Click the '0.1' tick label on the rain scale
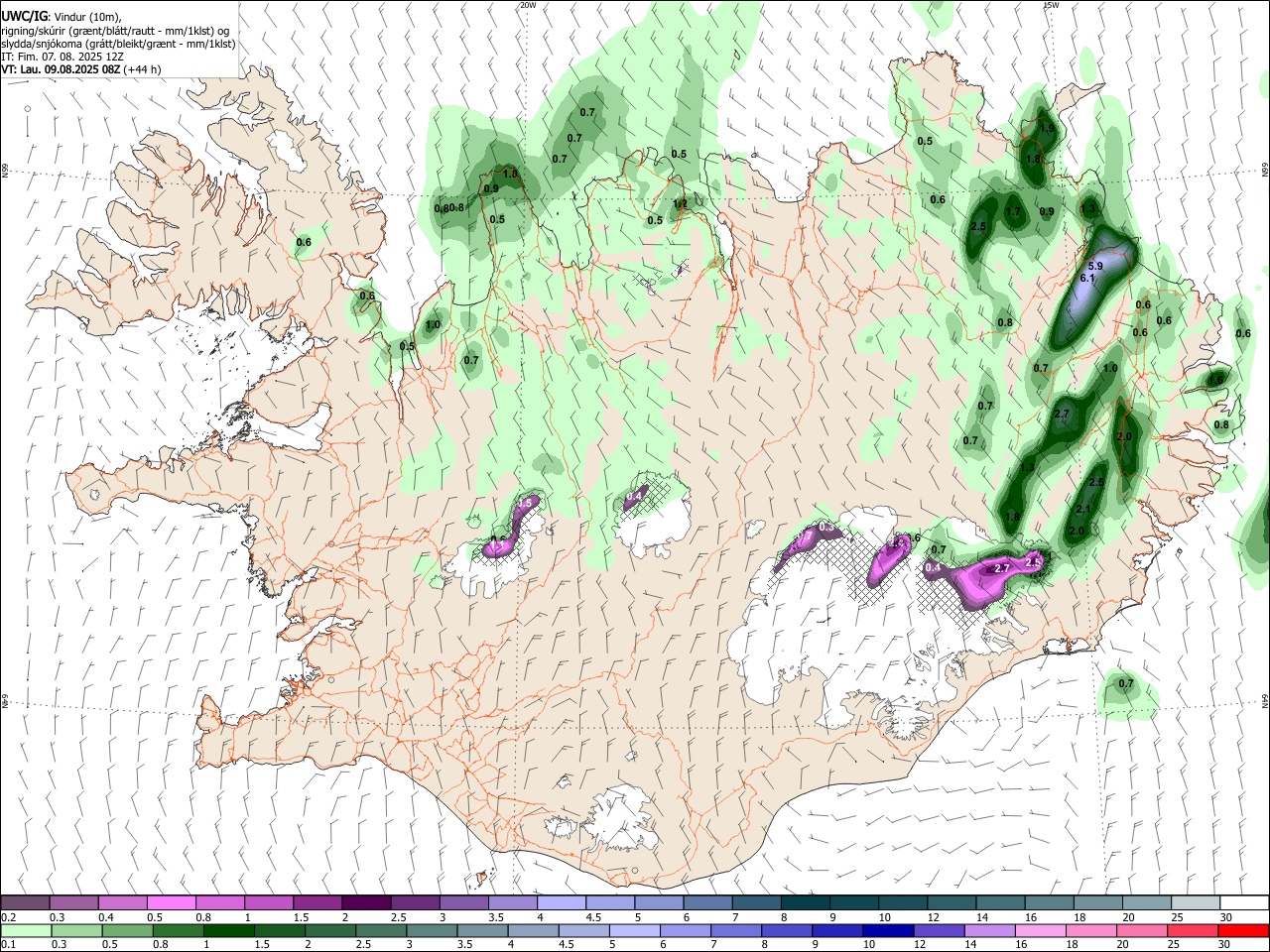1270x952 pixels. 8,945
